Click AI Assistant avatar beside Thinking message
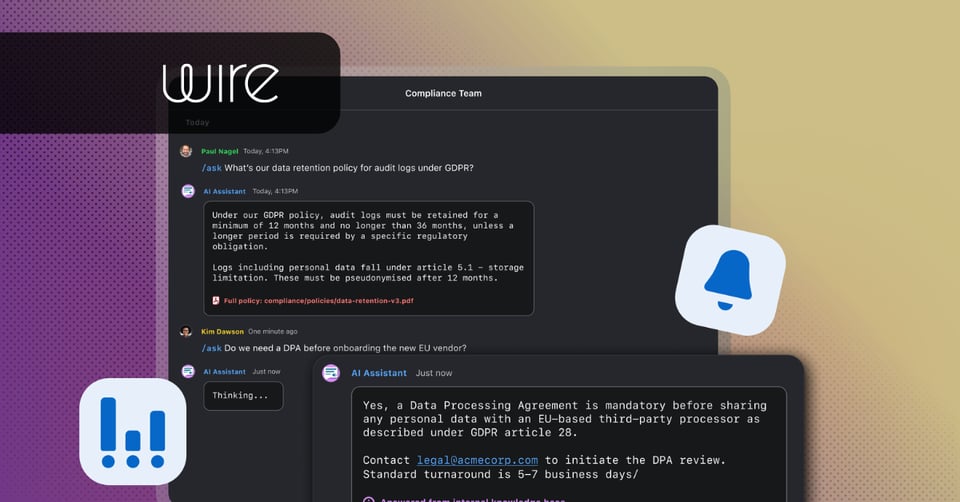Viewport: 960px width, 502px height. coord(189,371)
